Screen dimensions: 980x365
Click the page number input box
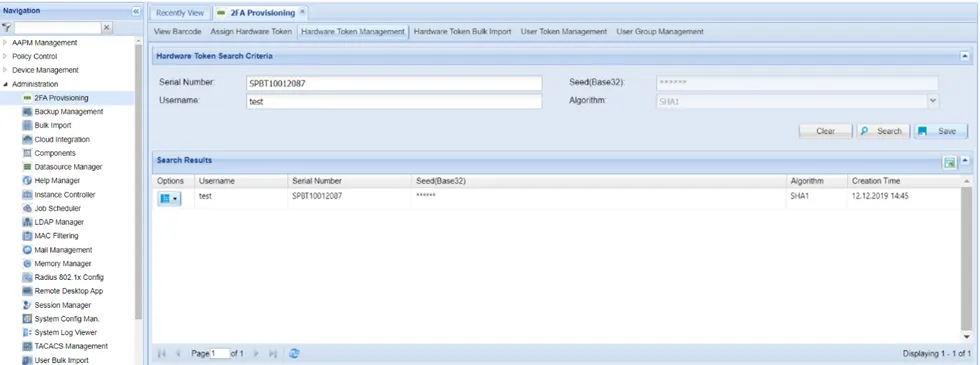(220, 354)
